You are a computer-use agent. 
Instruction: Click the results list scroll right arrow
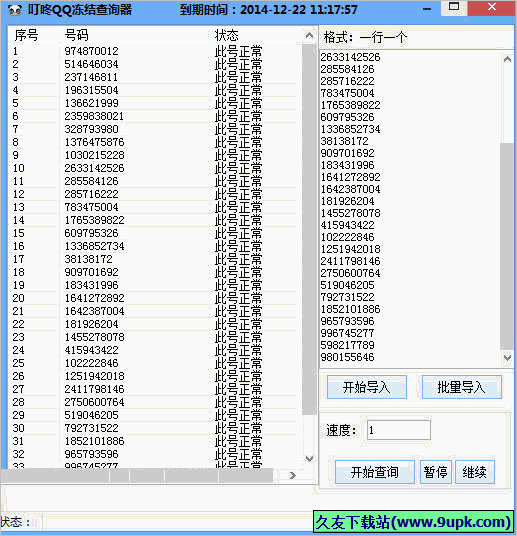[x=292, y=475]
